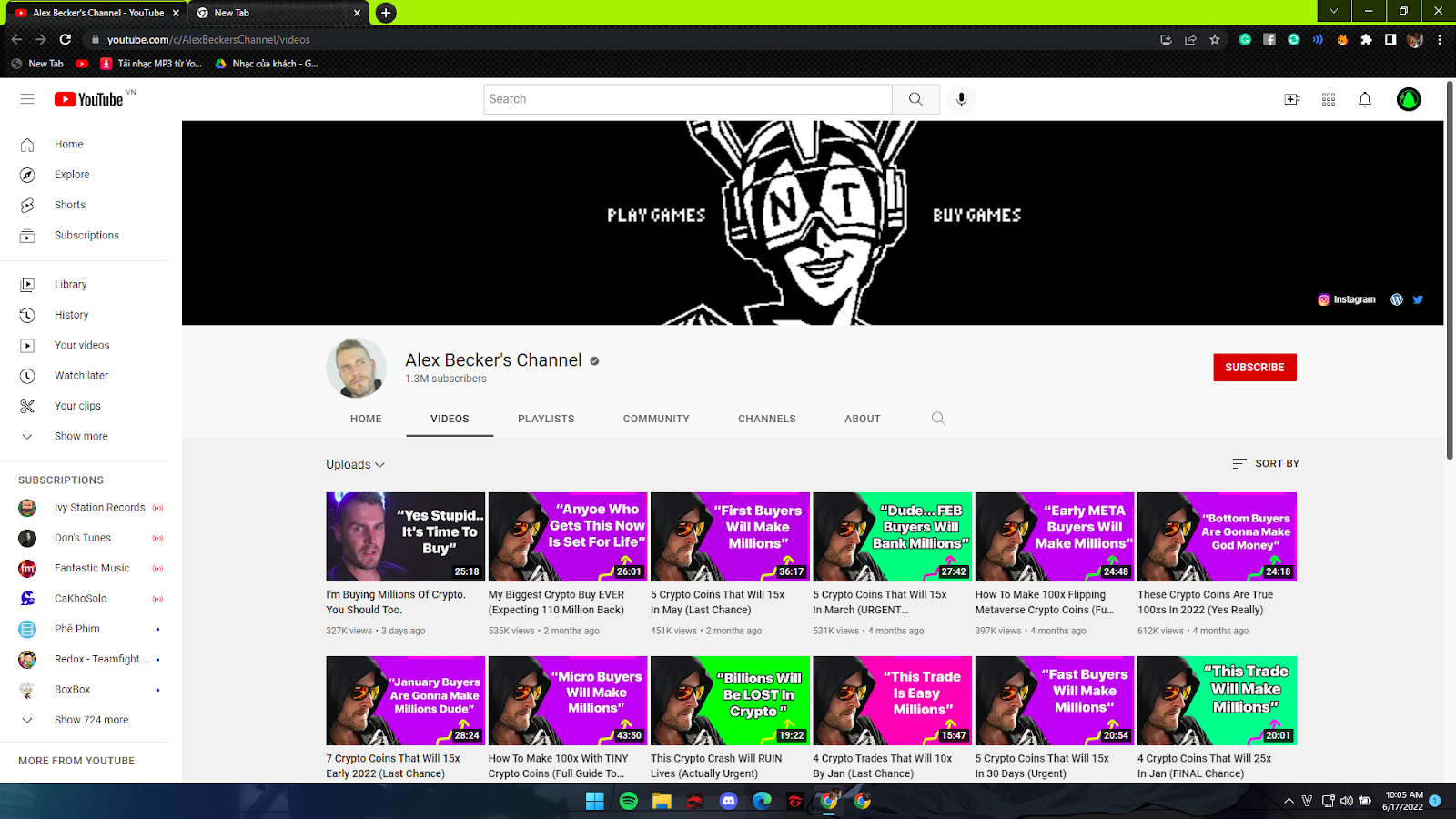
Task: Open Spotify from the taskbar
Action: coord(629,801)
